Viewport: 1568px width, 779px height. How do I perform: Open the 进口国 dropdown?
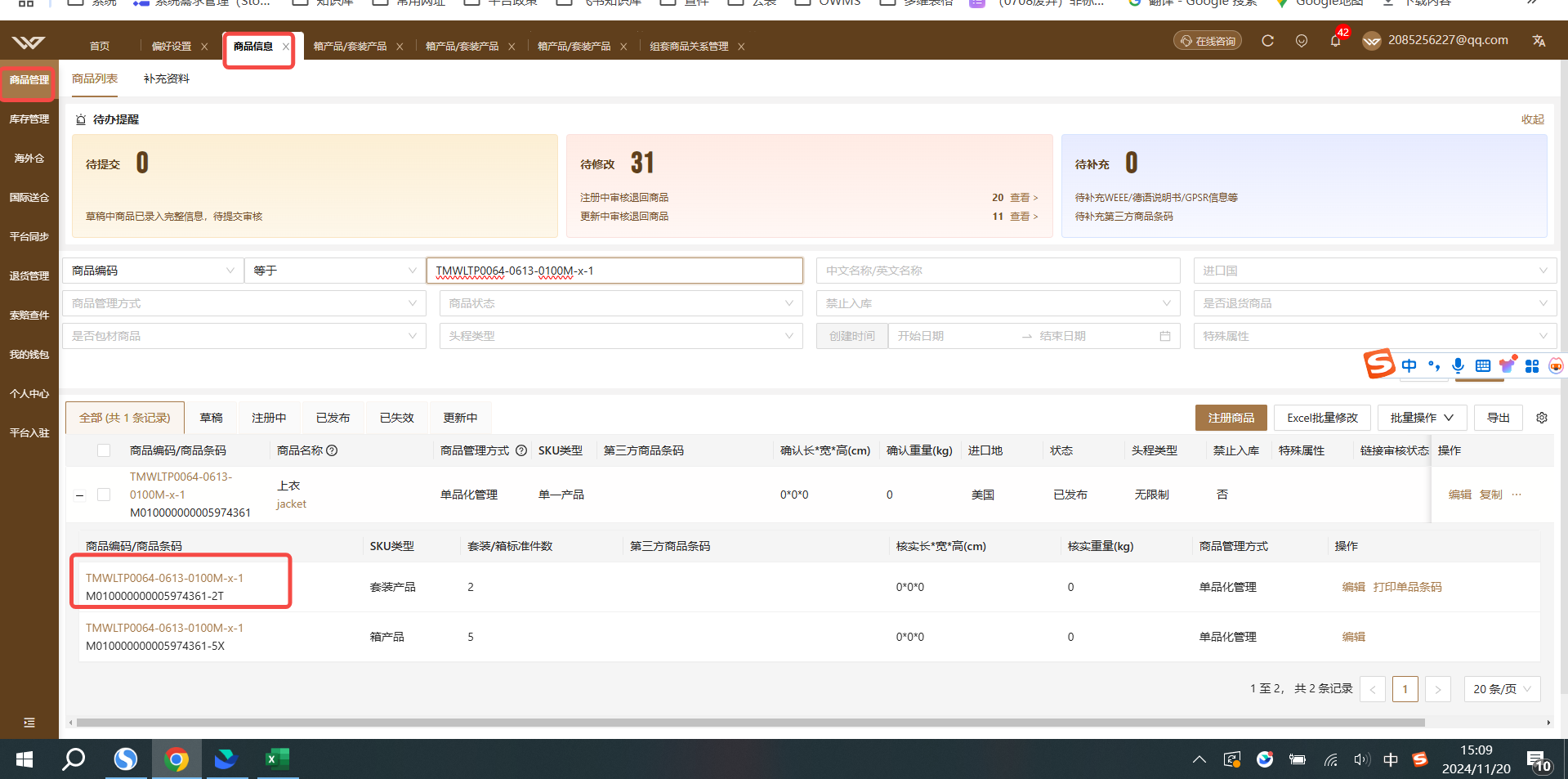1375,271
